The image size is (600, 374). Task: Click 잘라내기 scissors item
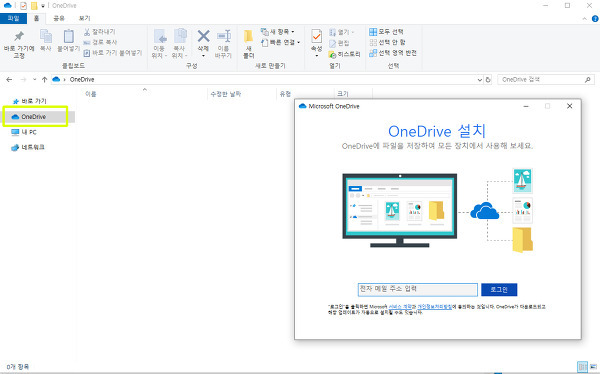[99, 32]
